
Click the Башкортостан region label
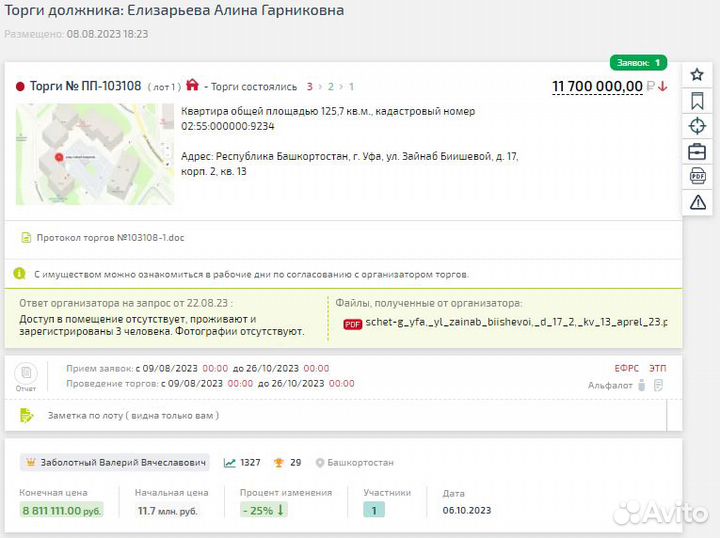(x=360, y=463)
